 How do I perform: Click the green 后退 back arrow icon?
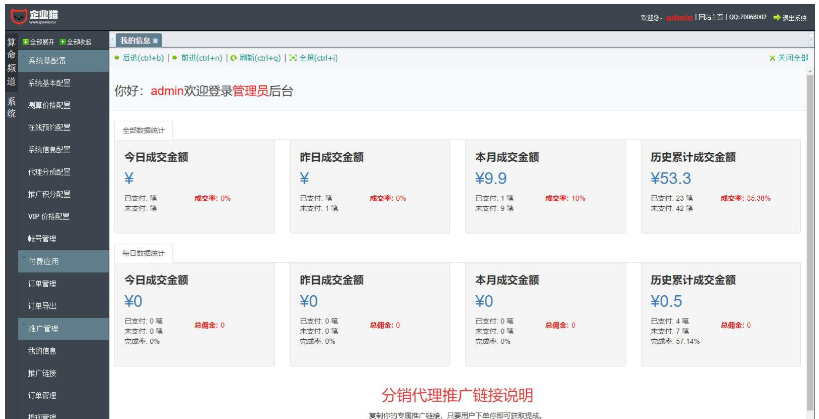[x=117, y=58]
